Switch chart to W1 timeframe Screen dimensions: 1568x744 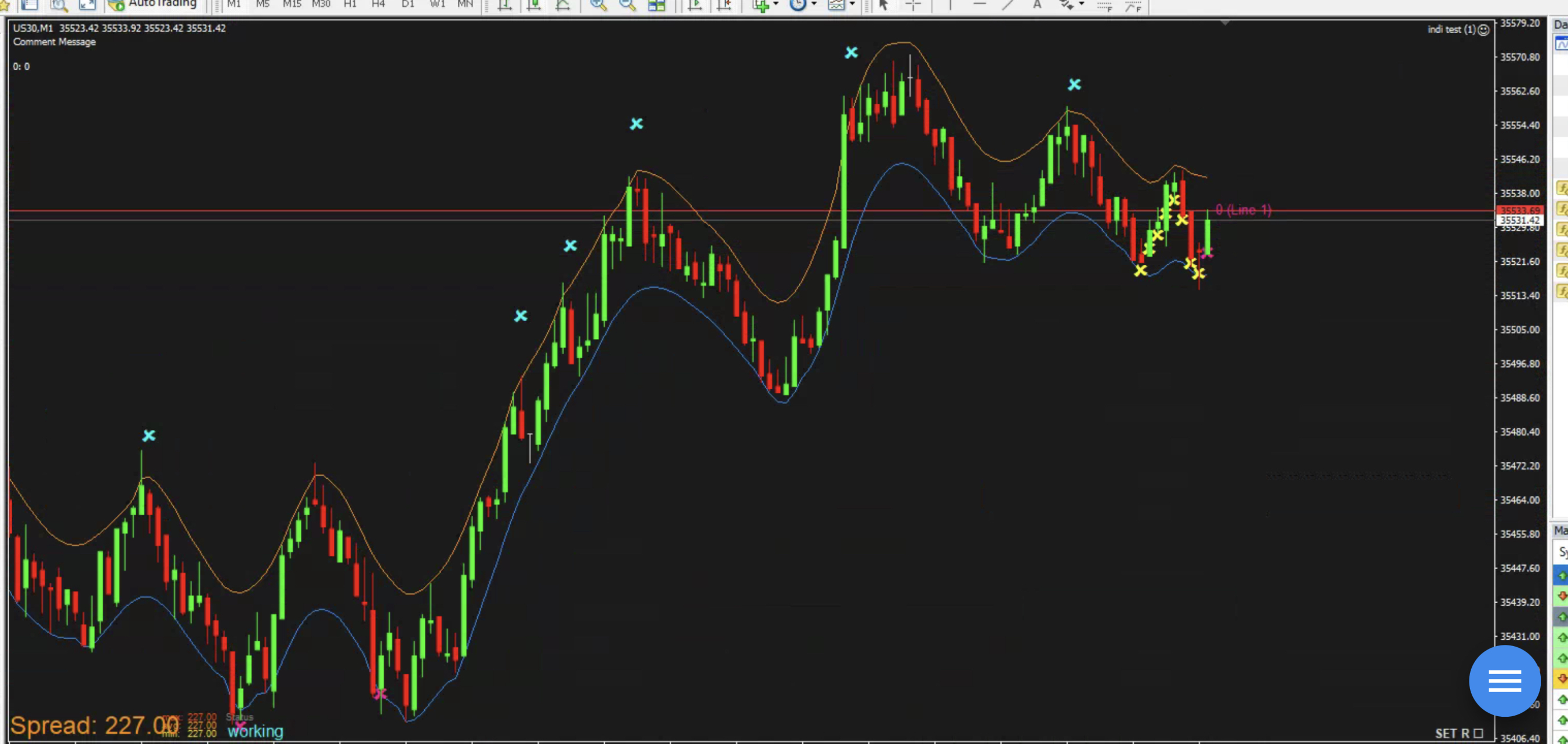click(437, 5)
